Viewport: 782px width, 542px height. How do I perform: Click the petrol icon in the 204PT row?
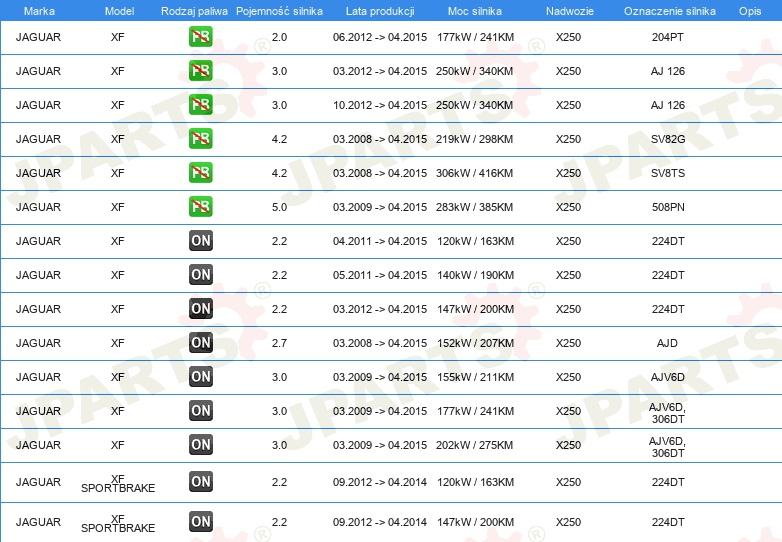pos(200,37)
